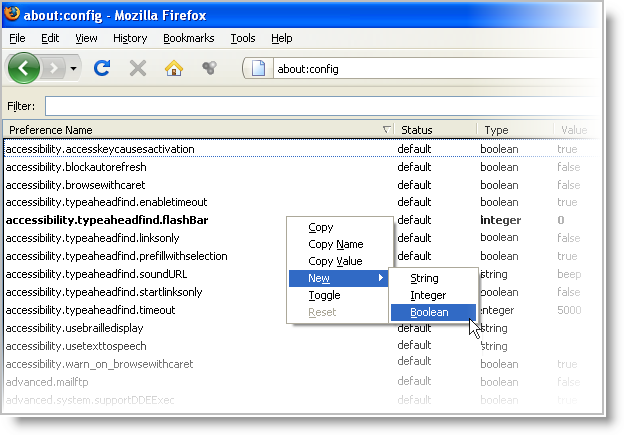Click the paw icon next to Home
Screen dimensions: 624x435
pyautogui.click(x=209, y=68)
